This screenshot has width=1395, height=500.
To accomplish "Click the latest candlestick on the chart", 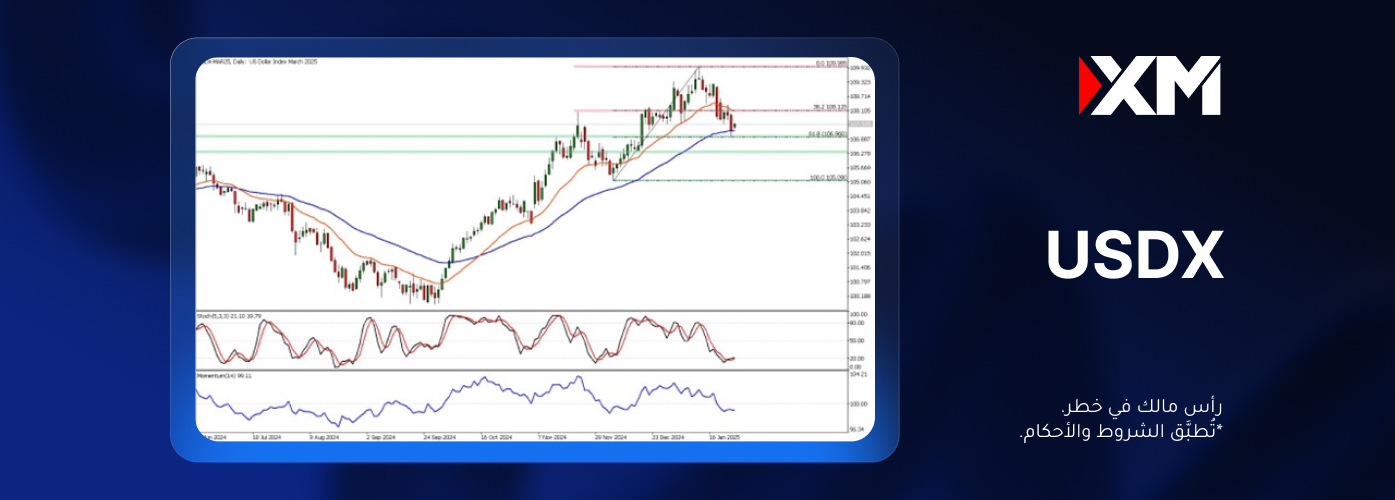I will point(734,124).
